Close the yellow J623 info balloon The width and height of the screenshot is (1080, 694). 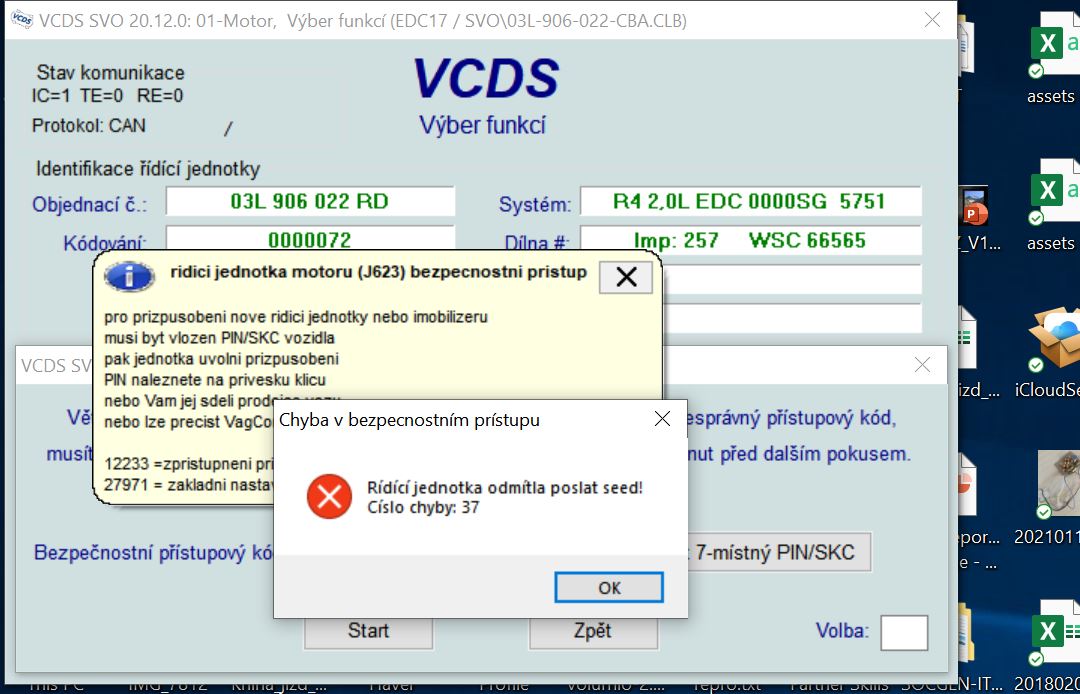(626, 277)
